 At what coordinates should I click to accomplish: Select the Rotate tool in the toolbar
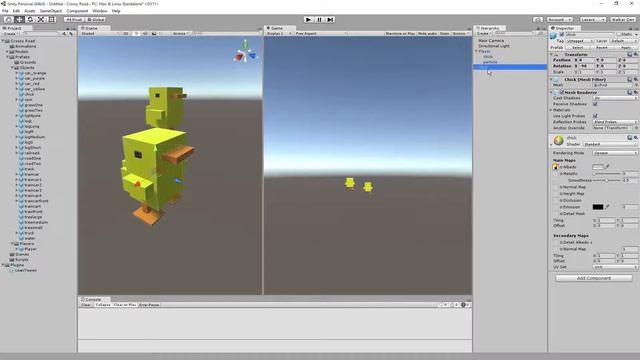[30, 20]
